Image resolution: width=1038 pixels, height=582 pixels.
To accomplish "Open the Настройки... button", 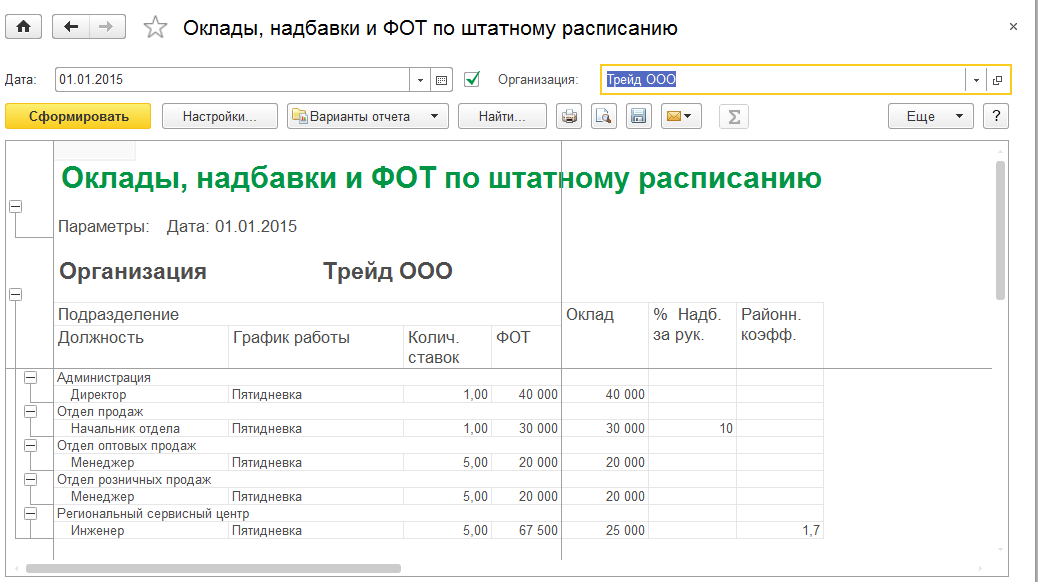I will (x=219, y=117).
